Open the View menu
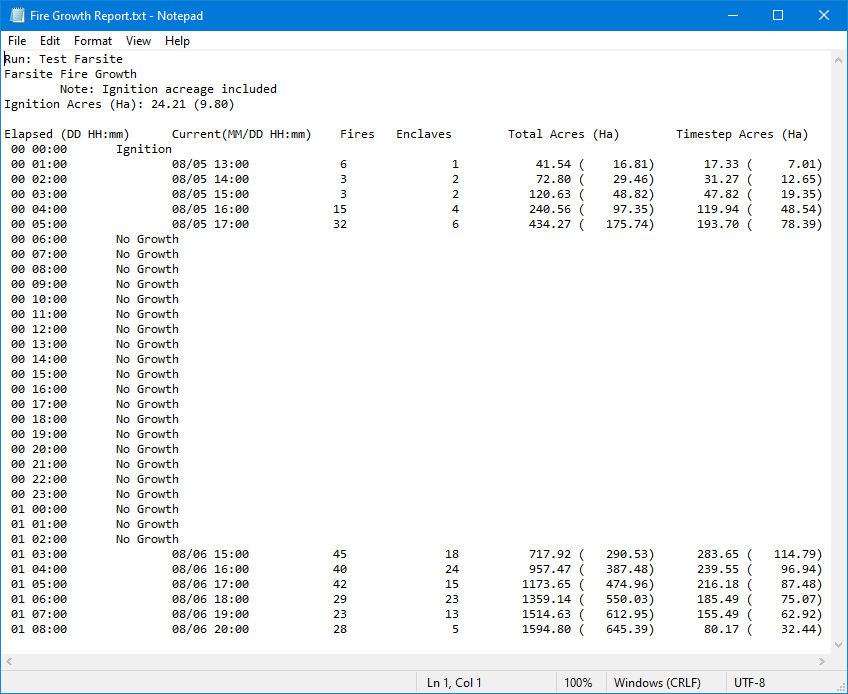848x694 pixels. (x=138, y=41)
